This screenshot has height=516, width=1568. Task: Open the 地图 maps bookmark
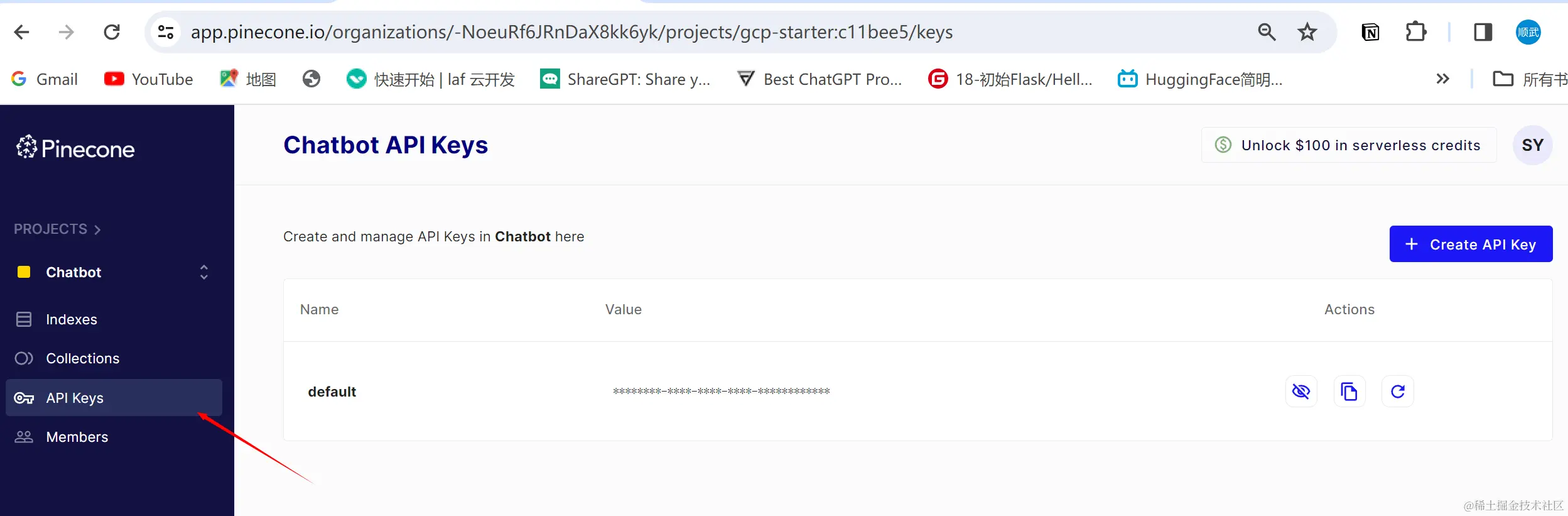pyautogui.click(x=248, y=79)
